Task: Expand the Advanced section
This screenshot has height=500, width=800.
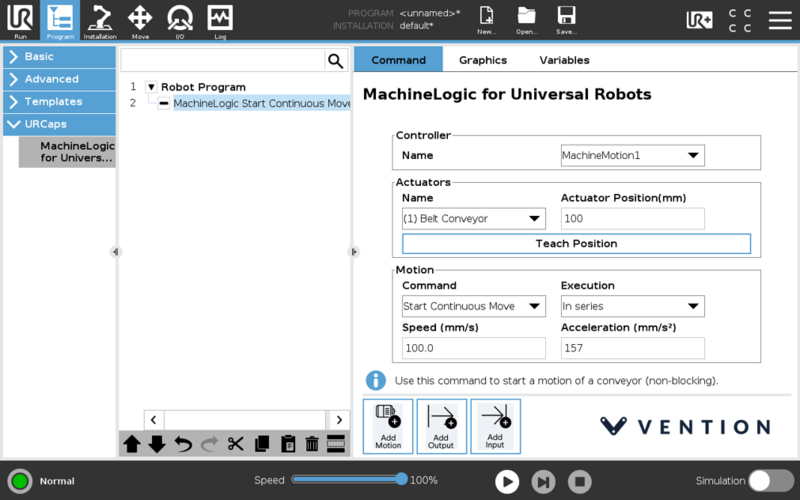Action: pyautogui.click(x=60, y=79)
